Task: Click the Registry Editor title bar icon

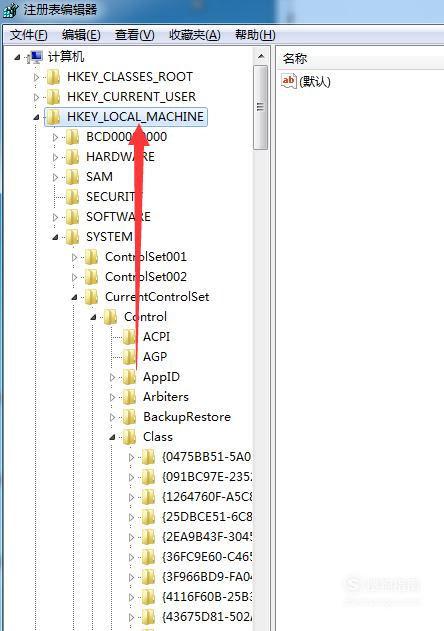Action: [10, 10]
